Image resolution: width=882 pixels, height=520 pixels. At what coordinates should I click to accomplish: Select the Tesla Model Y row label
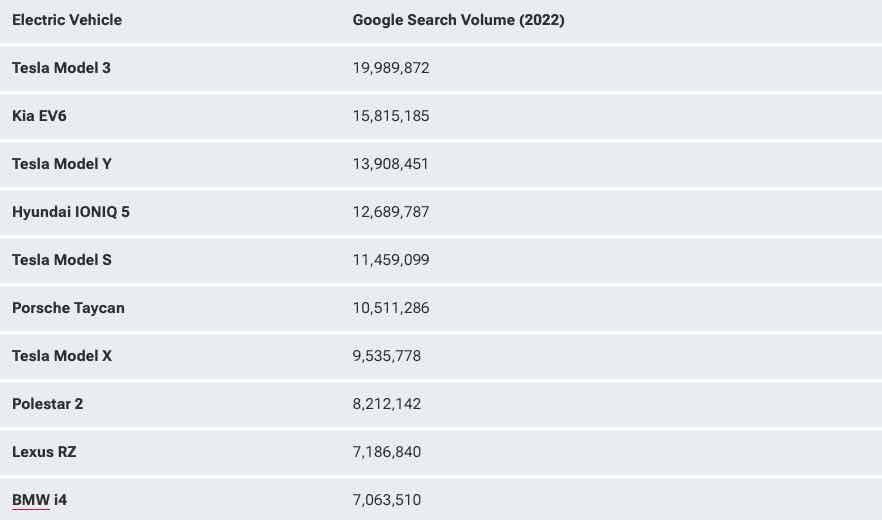pyautogui.click(x=62, y=164)
